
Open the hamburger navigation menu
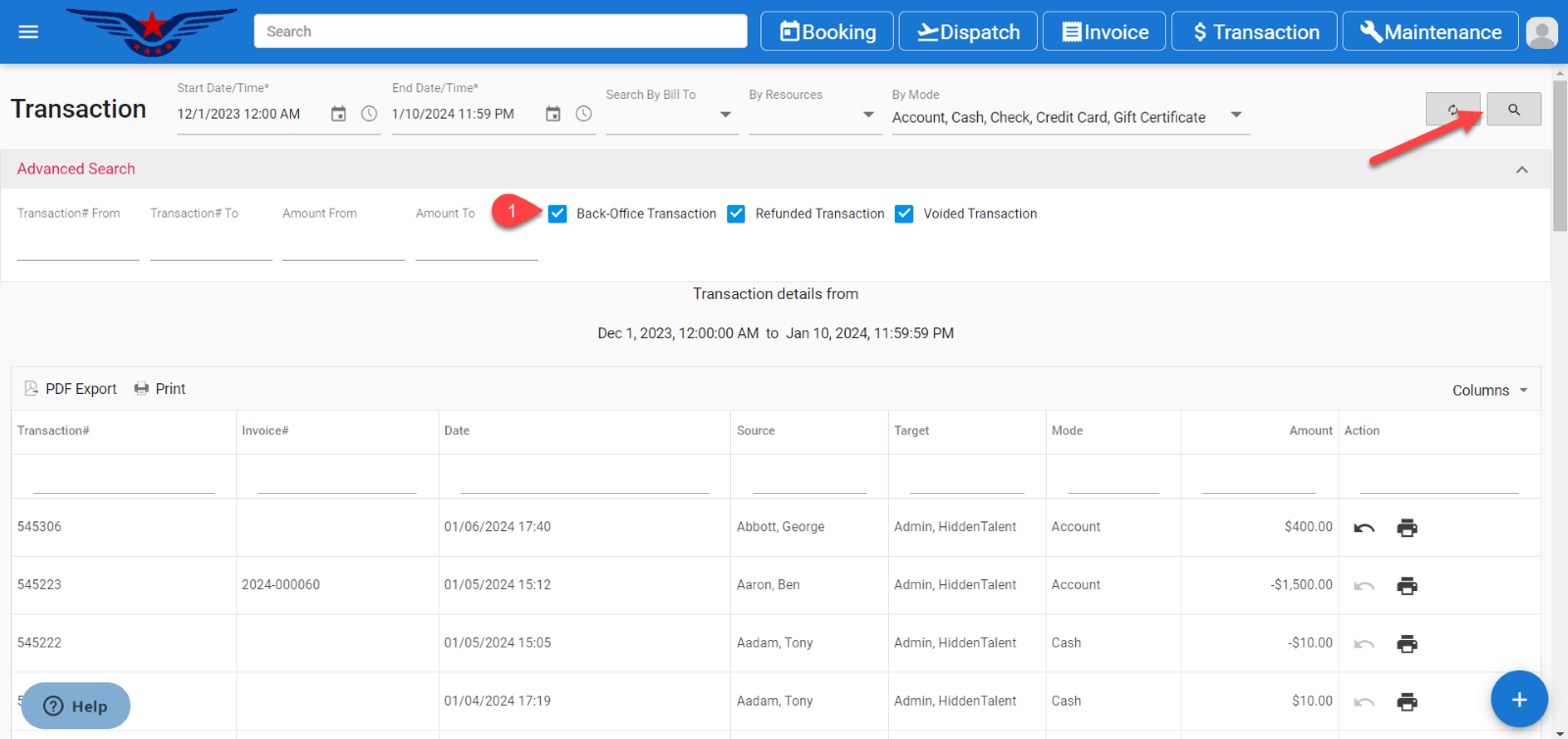pos(28,32)
